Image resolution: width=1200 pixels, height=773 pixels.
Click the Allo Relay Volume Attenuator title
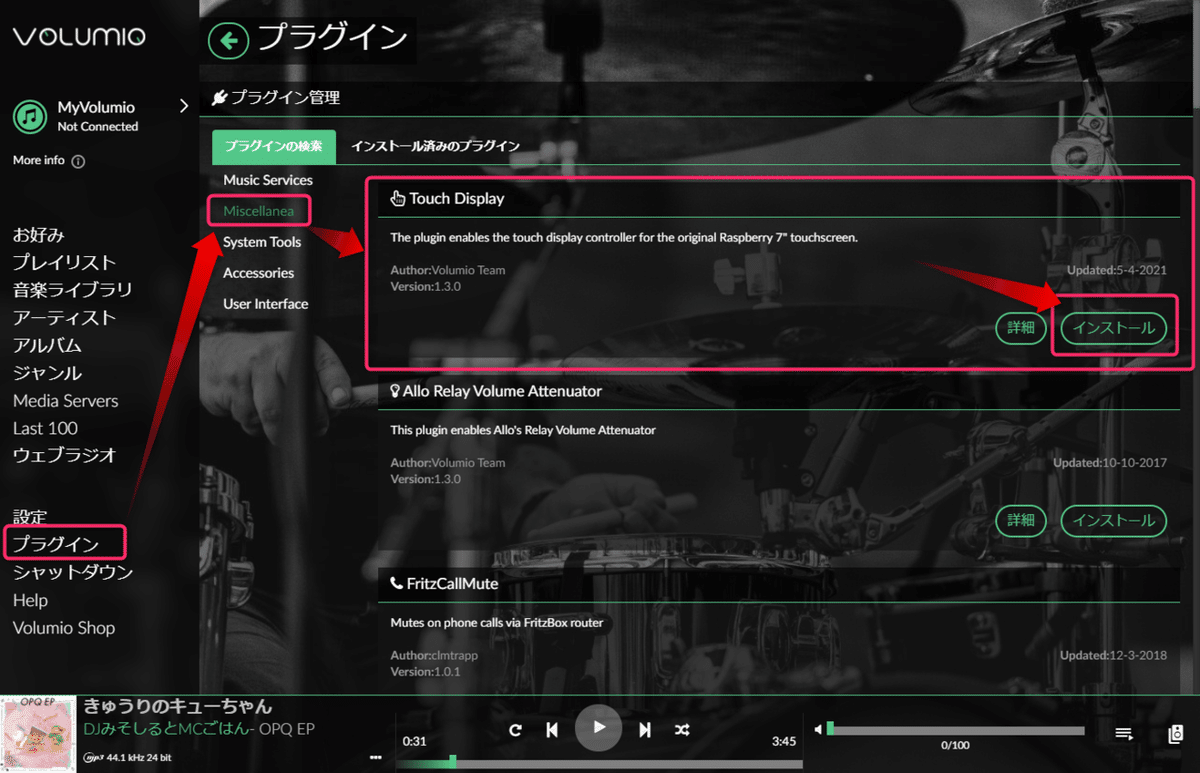click(502, 391)
